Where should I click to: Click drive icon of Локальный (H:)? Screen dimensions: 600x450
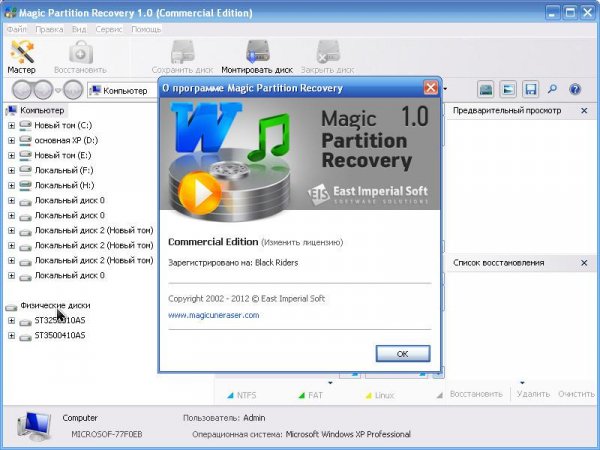[x=25, y=185]
